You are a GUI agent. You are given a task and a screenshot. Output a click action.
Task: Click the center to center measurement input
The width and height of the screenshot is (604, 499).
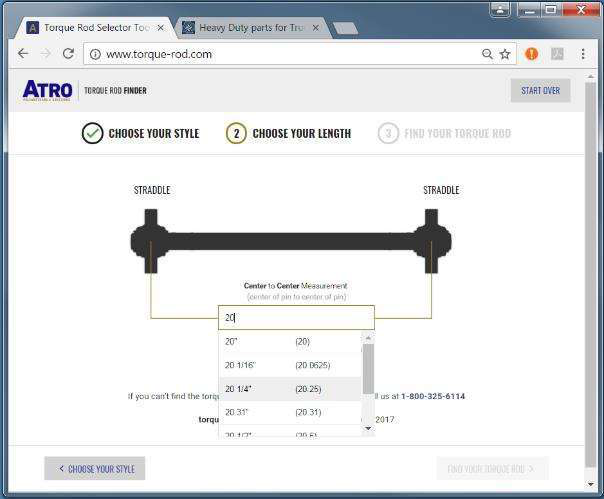tap(296, 318)
